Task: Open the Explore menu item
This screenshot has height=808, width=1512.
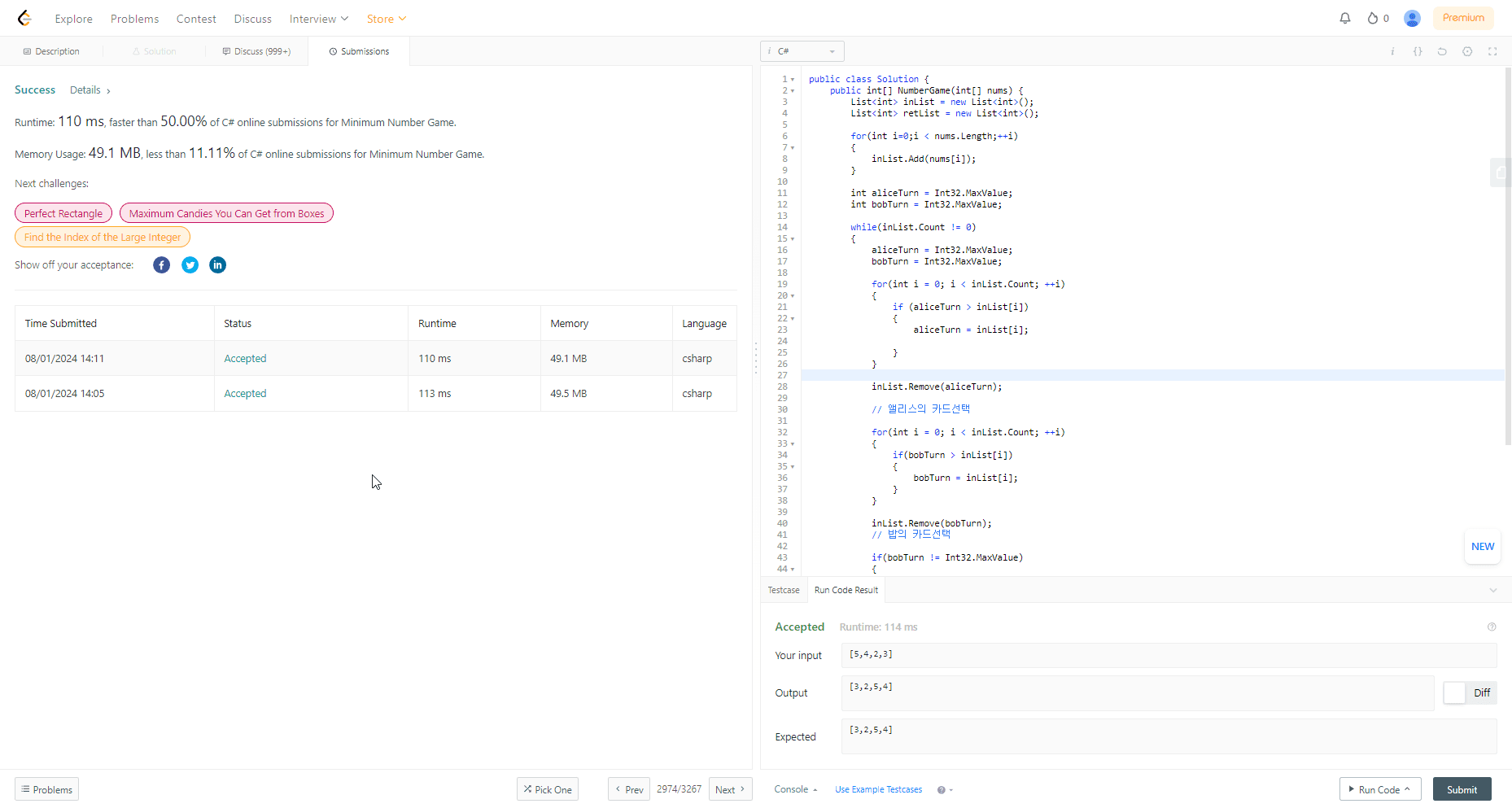Action: pyautogui.click(x=74, y=19)
